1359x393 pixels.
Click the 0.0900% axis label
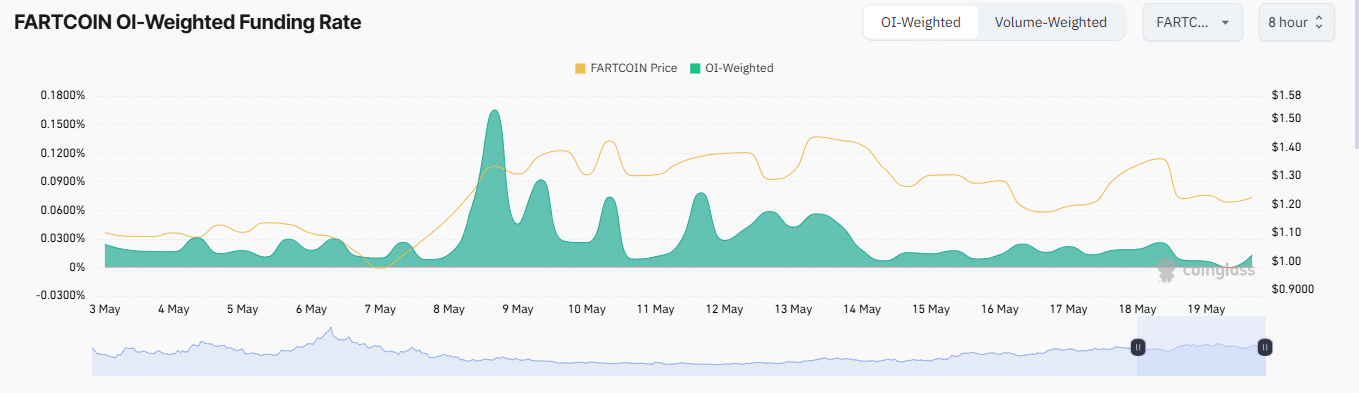coord(63,182)
